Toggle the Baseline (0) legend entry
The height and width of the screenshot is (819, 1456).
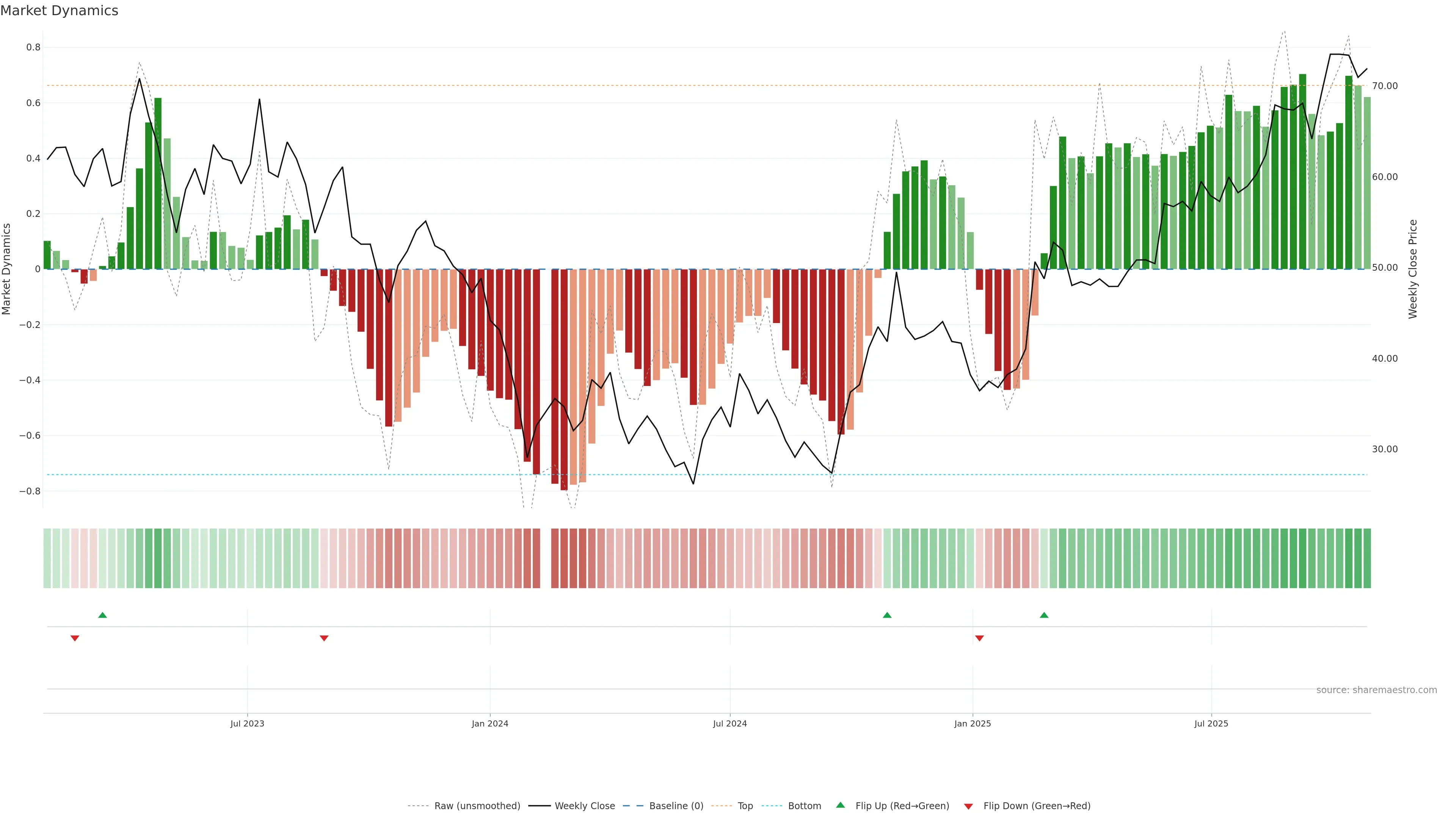[676, 806]
